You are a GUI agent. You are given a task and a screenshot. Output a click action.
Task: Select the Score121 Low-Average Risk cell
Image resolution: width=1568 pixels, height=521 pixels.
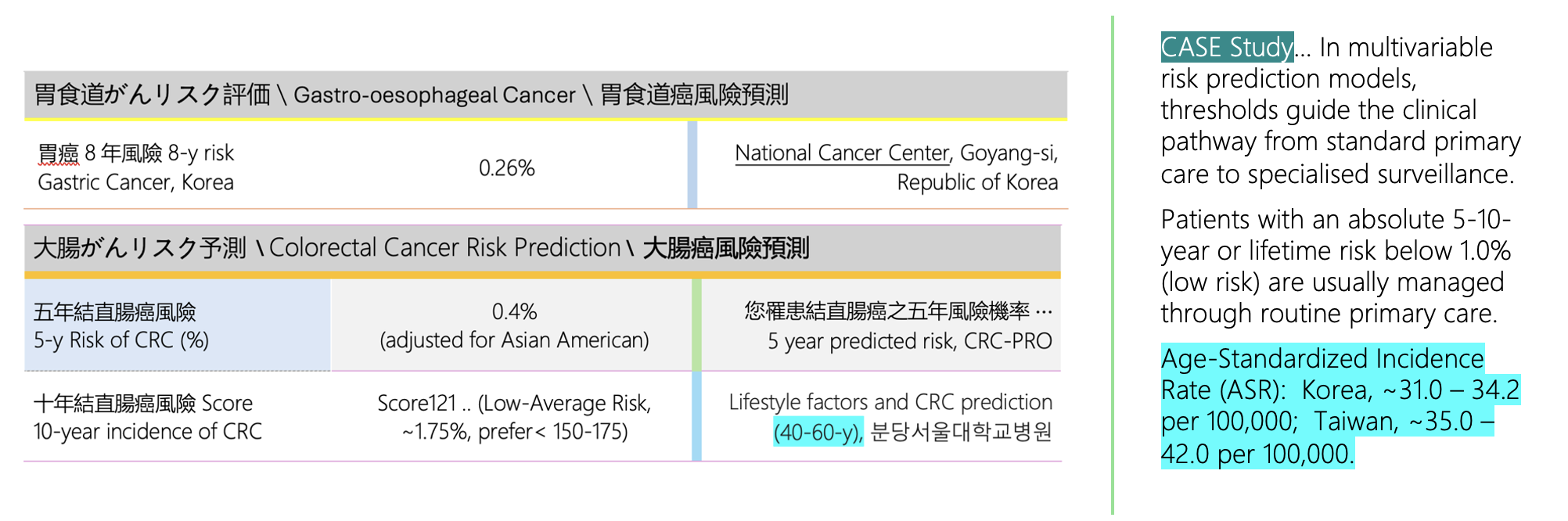[514, 417]
